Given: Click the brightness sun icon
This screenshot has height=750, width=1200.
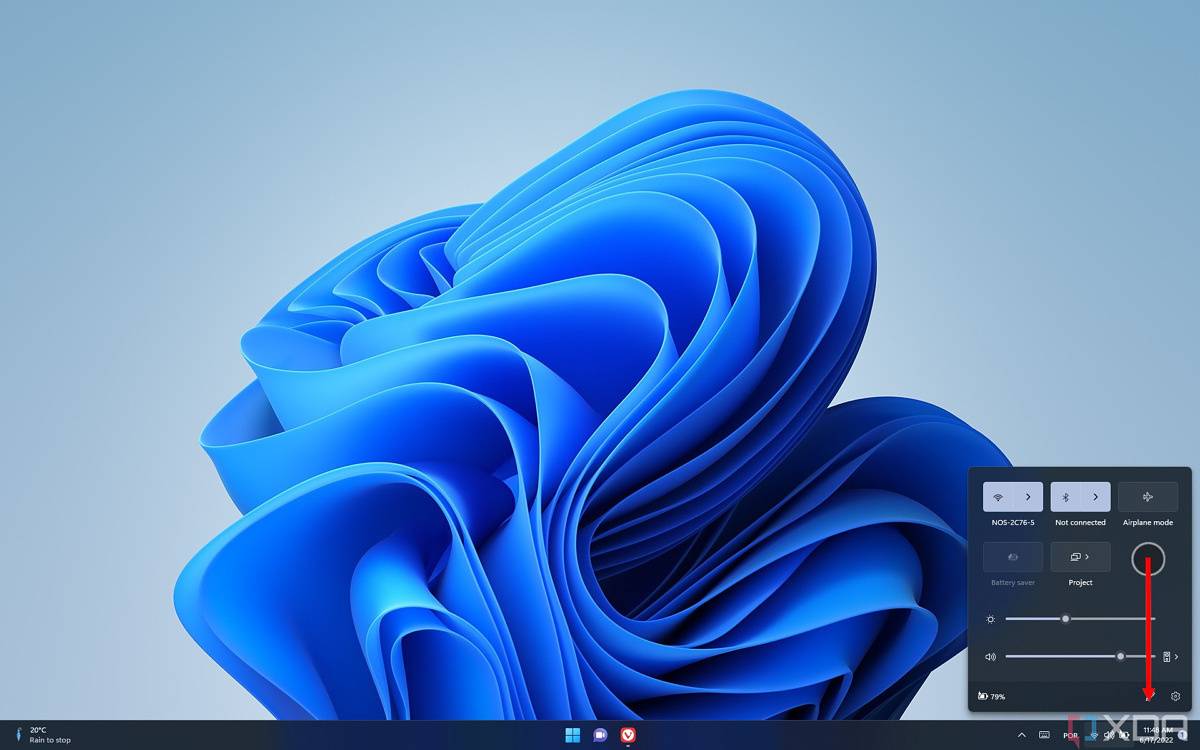Looking at the screenshot, I should 990,619.
